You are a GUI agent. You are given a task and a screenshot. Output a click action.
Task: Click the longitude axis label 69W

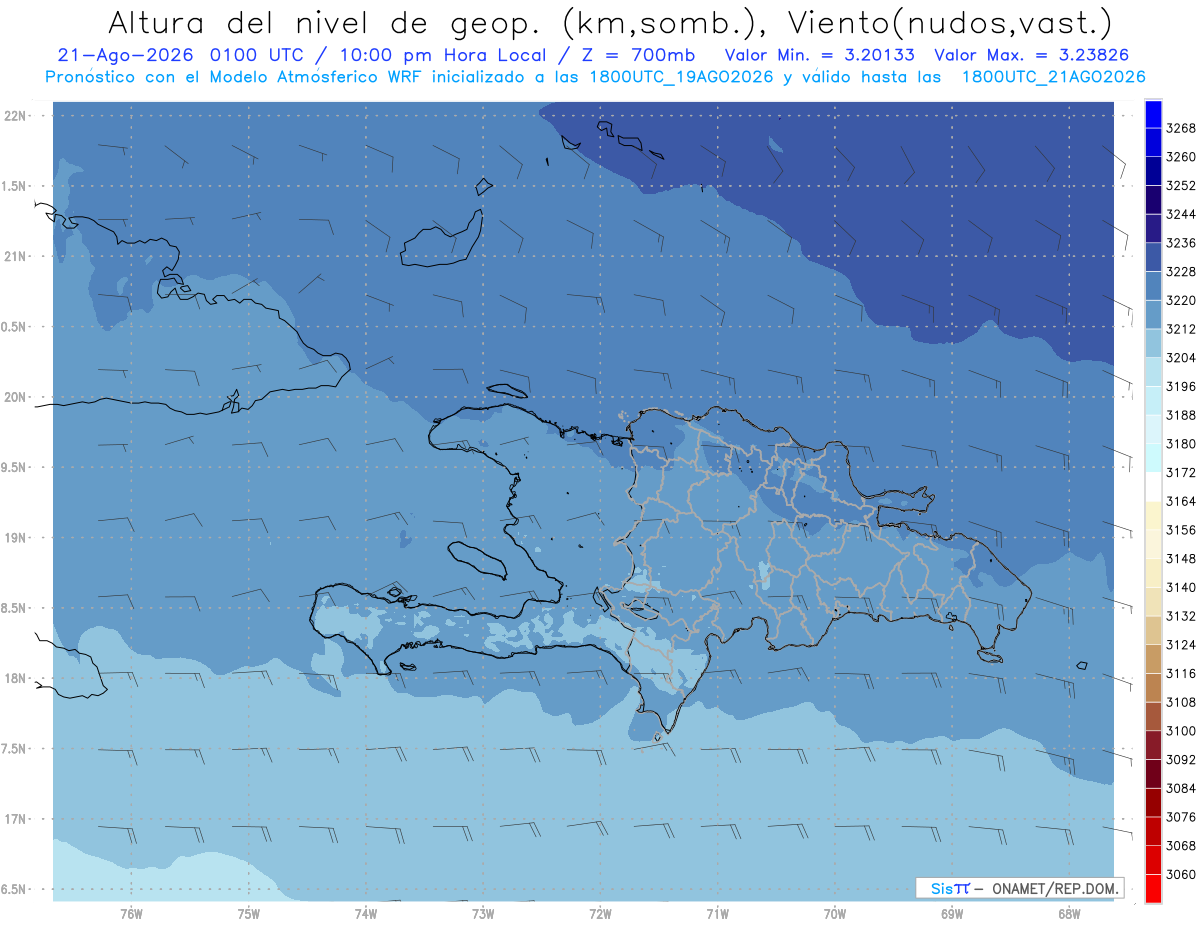coord(952,913)
